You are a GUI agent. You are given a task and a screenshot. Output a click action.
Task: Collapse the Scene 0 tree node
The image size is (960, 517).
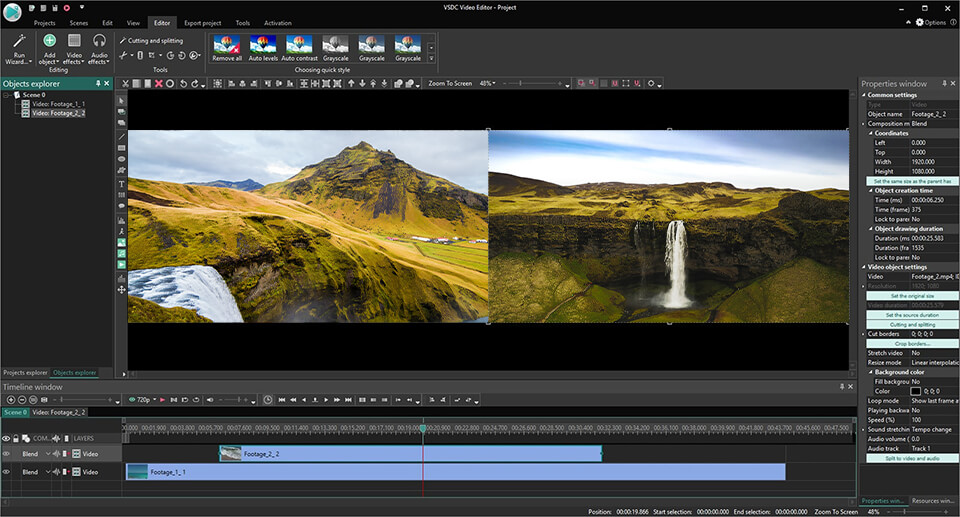(5, 95)
